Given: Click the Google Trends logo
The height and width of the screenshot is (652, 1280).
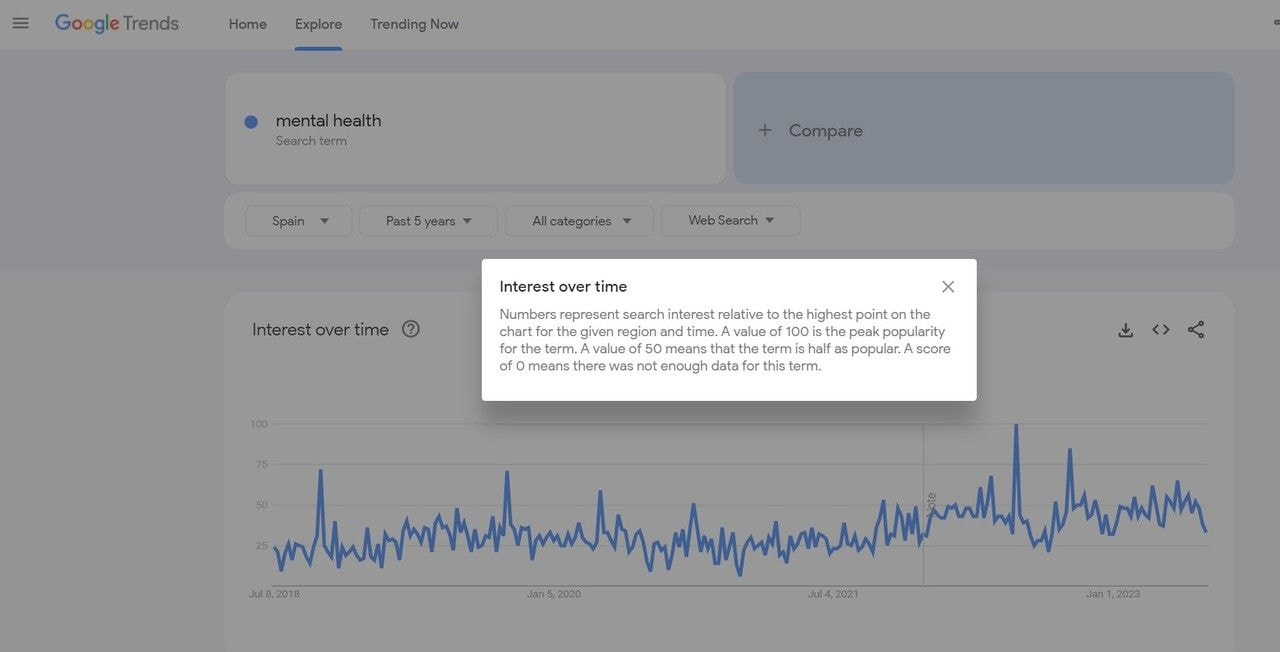Looking at the screenshot, I should [x=116, y=23].
